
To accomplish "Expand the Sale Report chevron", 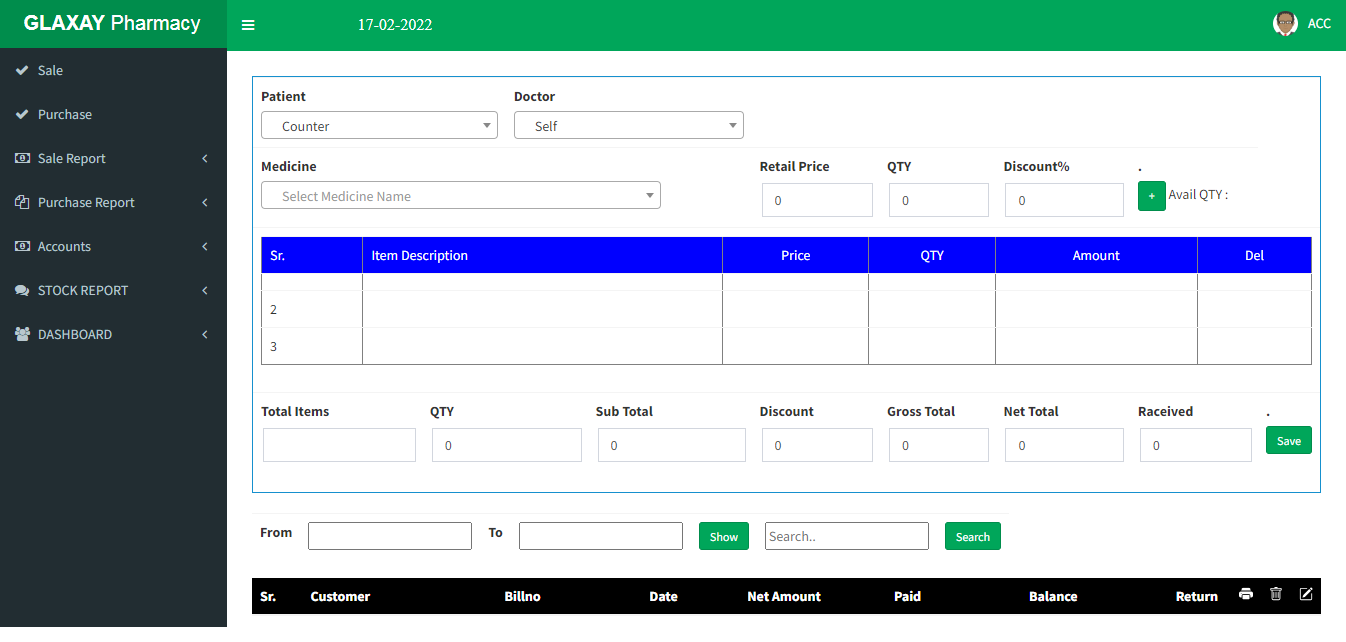I will (204, 158).
